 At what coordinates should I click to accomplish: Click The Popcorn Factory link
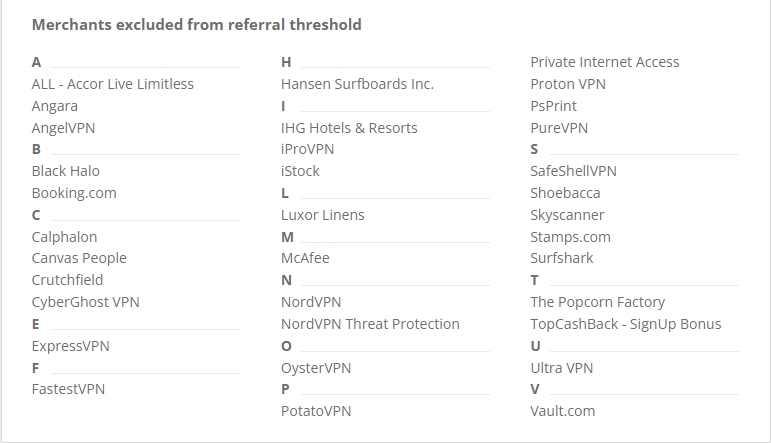[x=597, y=302]
